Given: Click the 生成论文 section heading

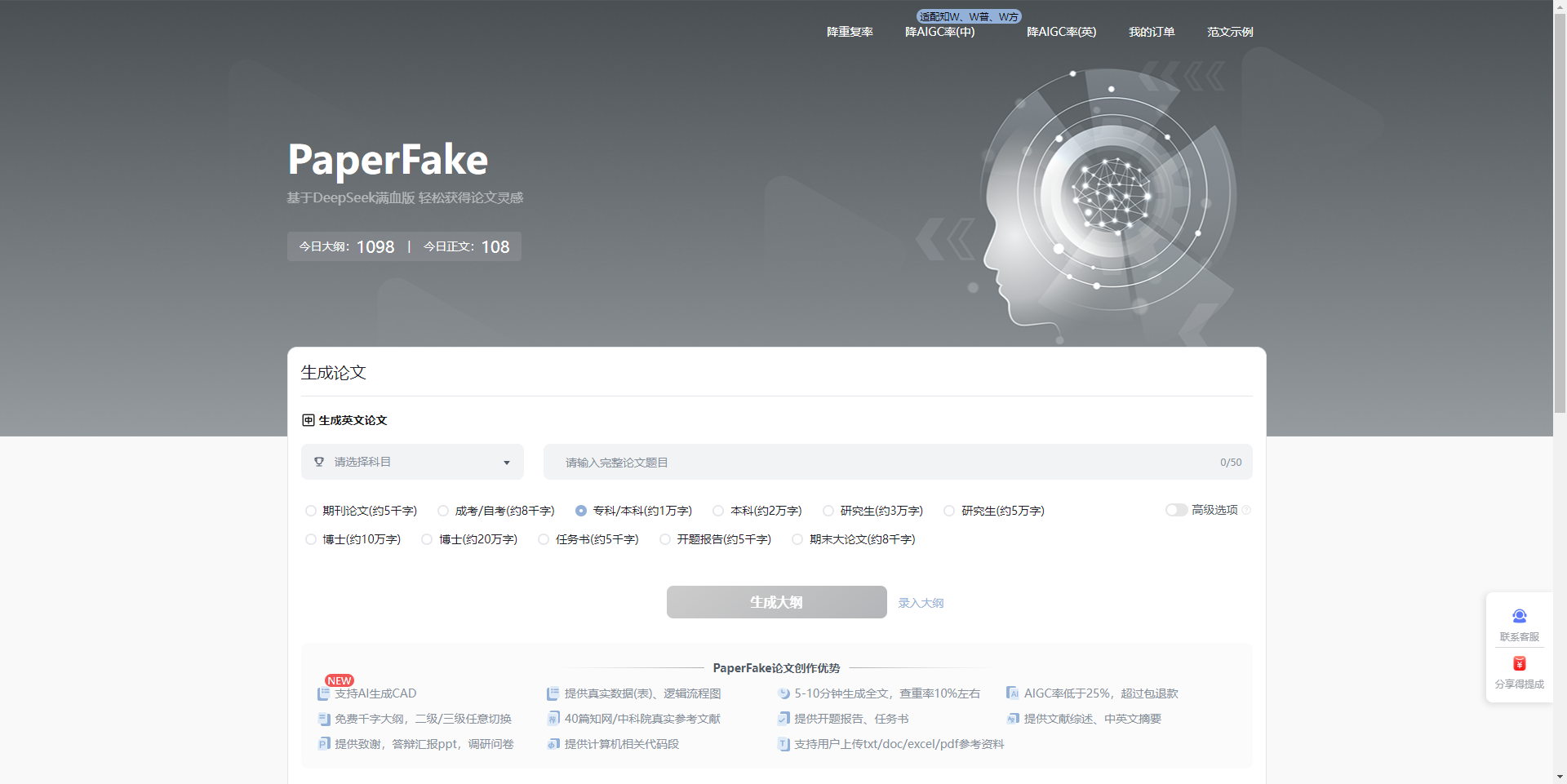Looking at the screenshot, I should tap(333, 373).
